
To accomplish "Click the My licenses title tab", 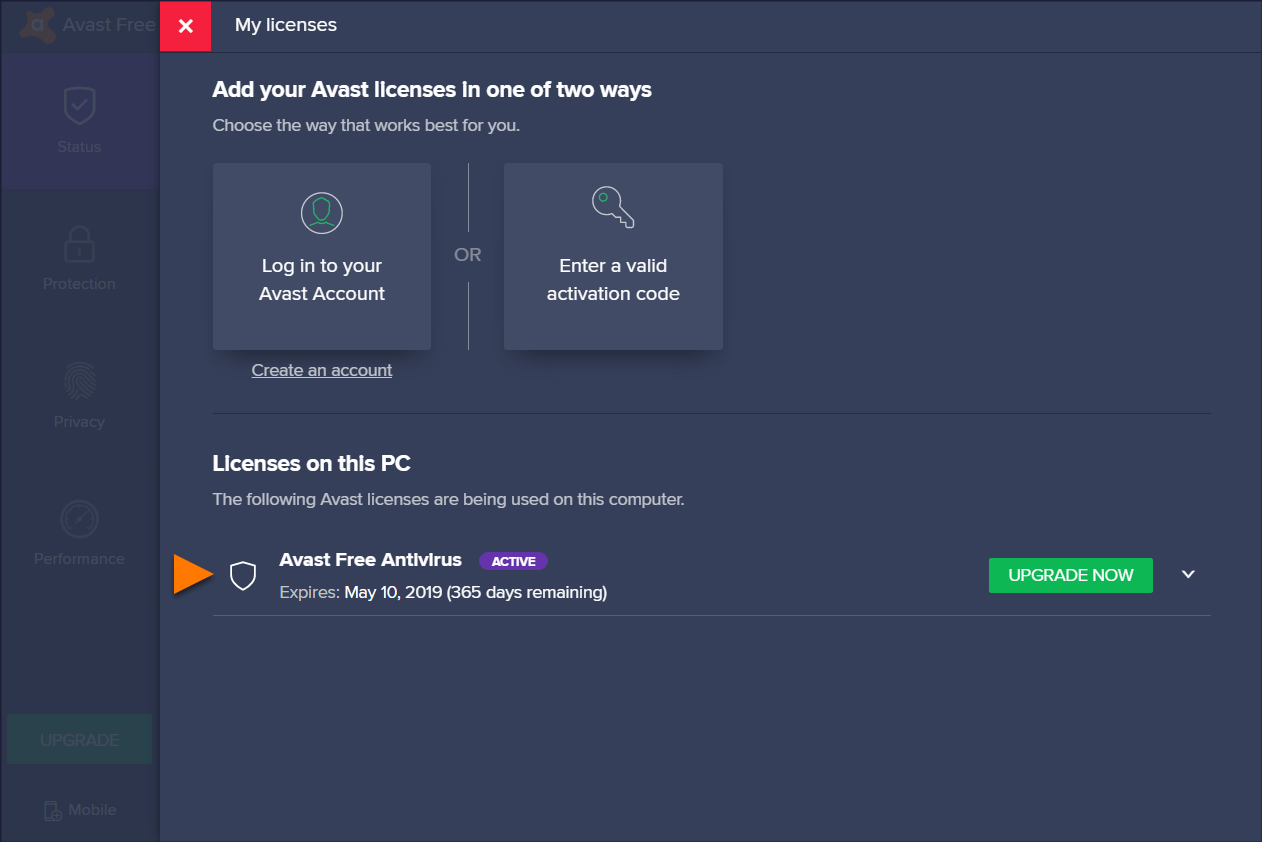I will [x=286, y=26].
